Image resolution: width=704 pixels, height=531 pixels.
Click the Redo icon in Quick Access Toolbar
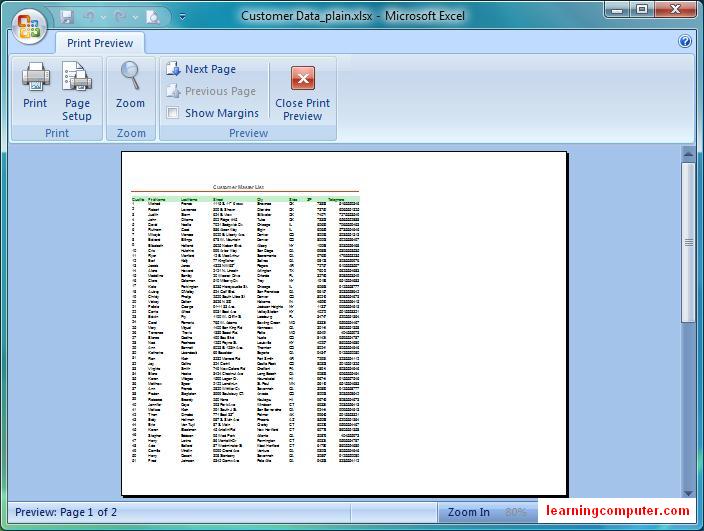click(x=120, y=17)
